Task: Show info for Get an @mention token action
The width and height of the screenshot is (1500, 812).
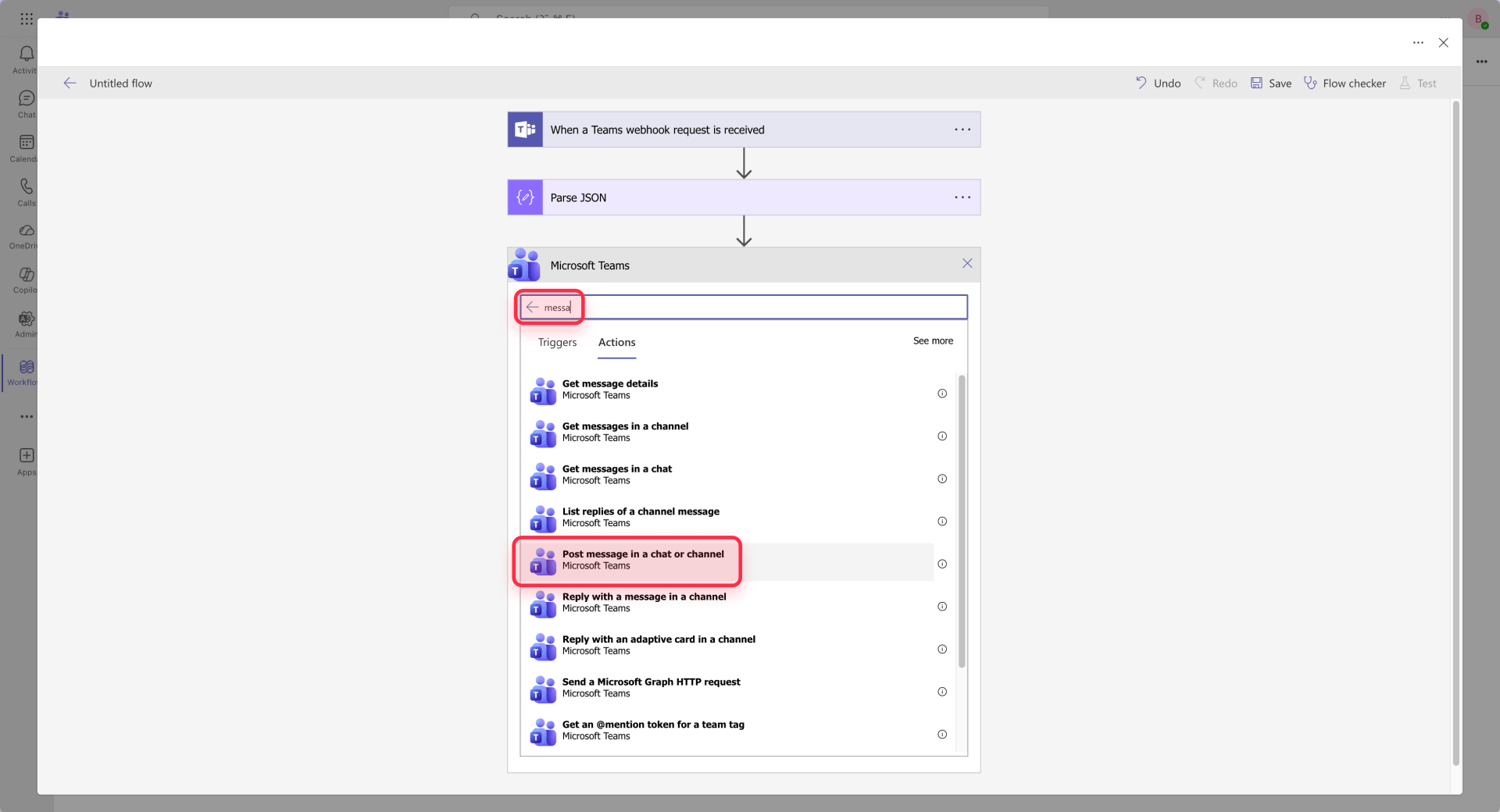Action: coord(942,735)
